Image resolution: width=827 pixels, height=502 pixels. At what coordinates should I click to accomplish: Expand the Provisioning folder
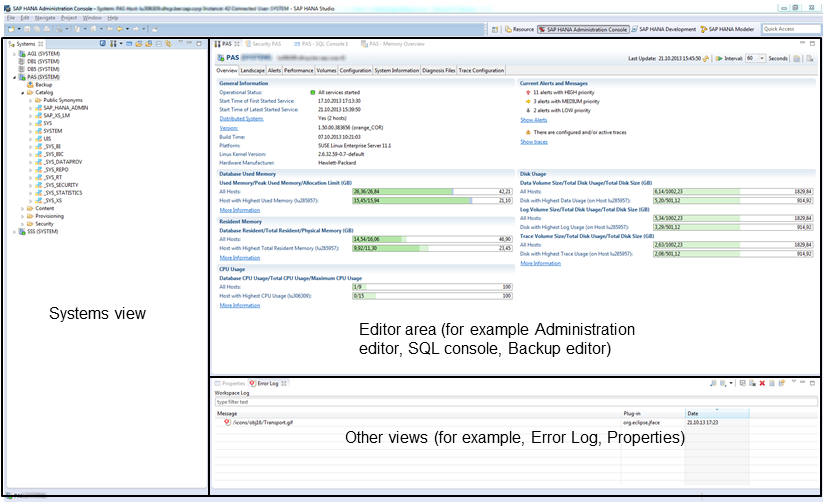[23, 215]
